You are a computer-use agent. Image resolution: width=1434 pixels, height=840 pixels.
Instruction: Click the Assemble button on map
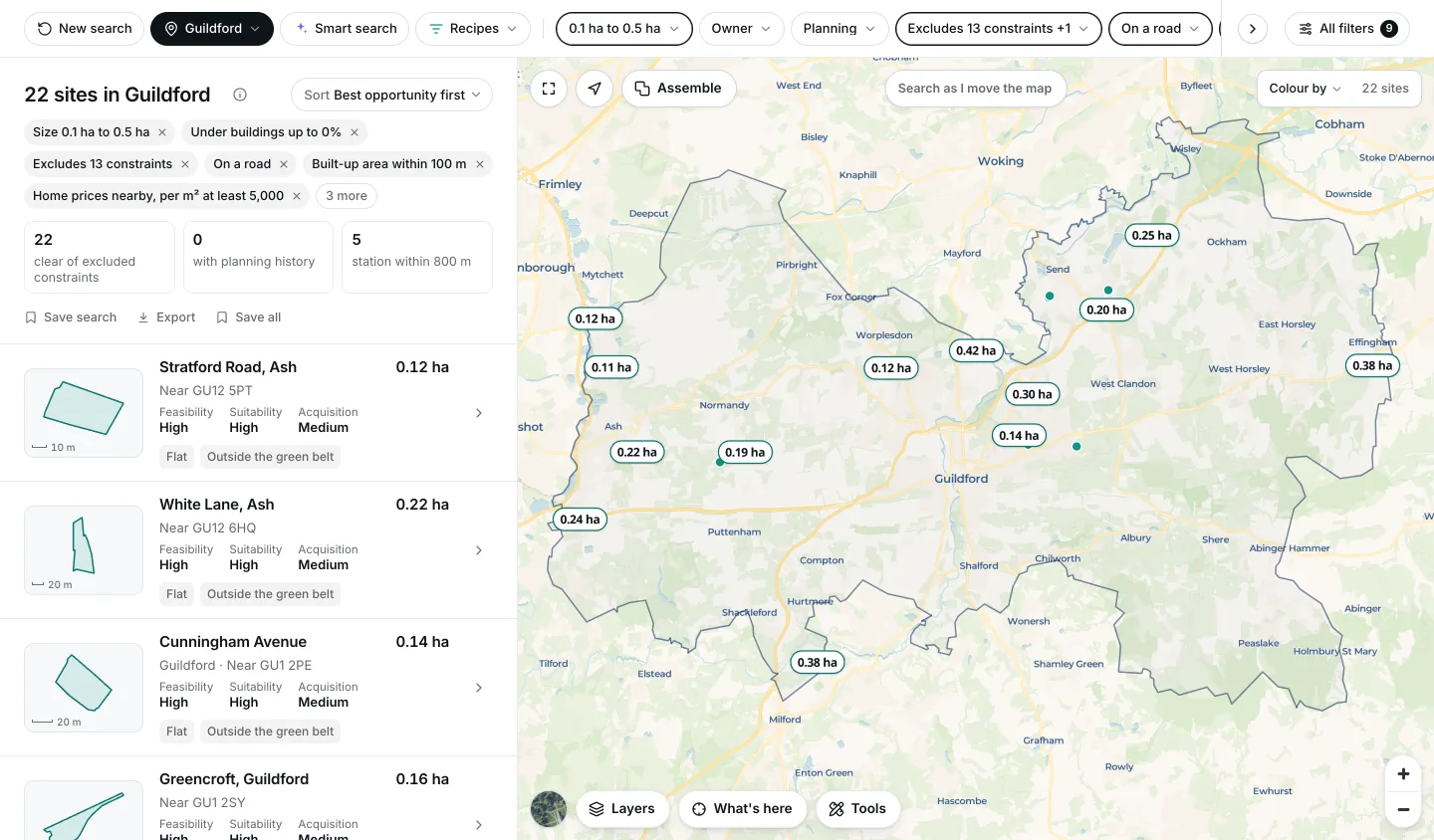click(679, 89)
